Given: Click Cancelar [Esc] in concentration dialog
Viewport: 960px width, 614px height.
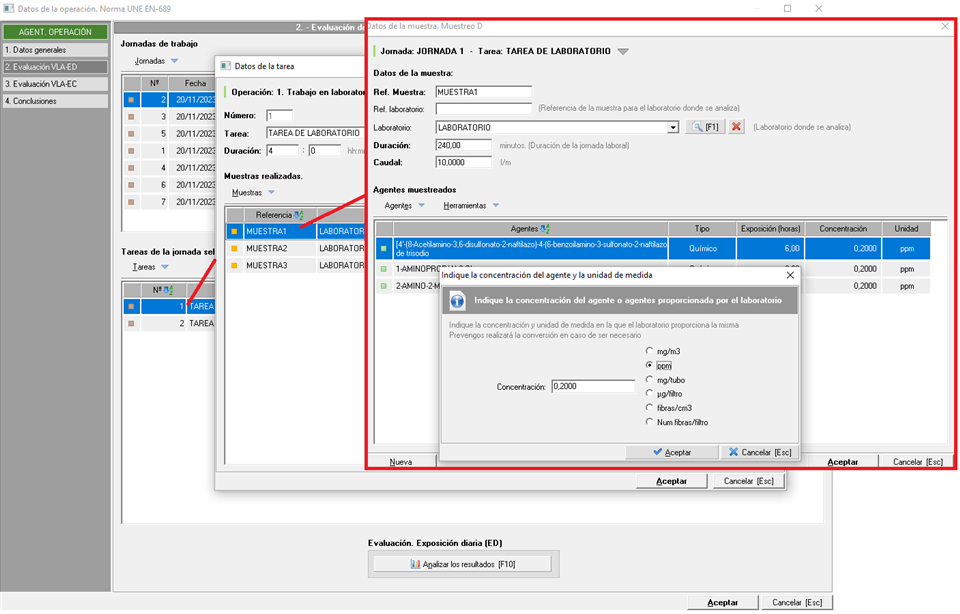Looking at the screenshot, I should point(759,452).
